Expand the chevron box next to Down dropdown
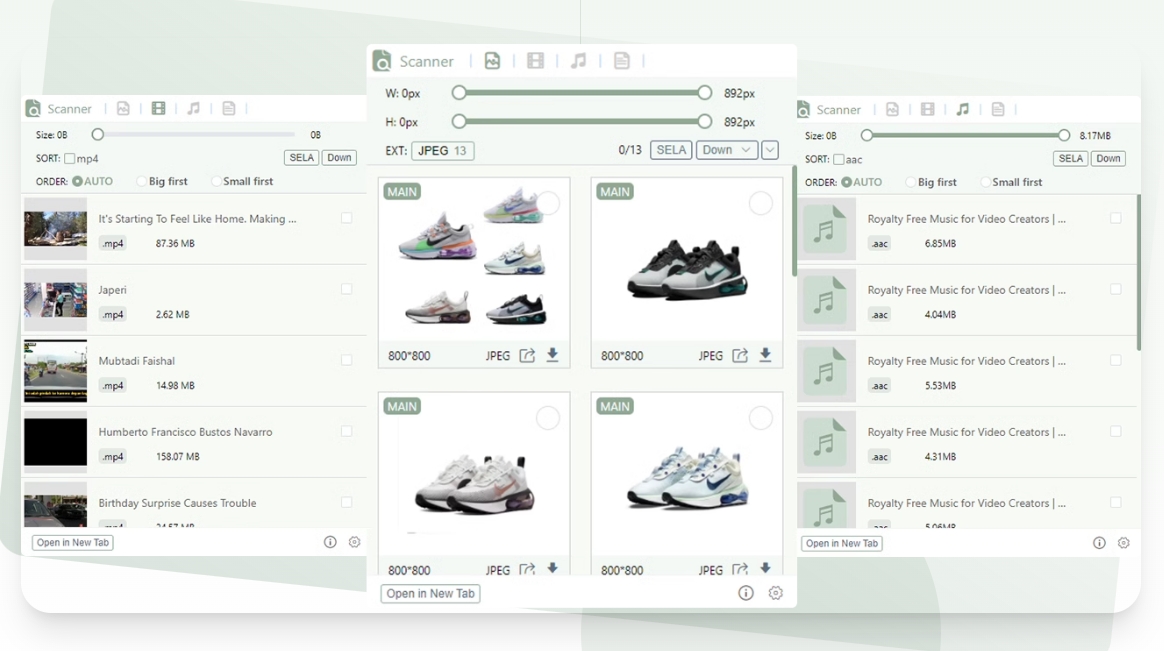Viewport: 1164px width, 651px height. pos(770,150)
